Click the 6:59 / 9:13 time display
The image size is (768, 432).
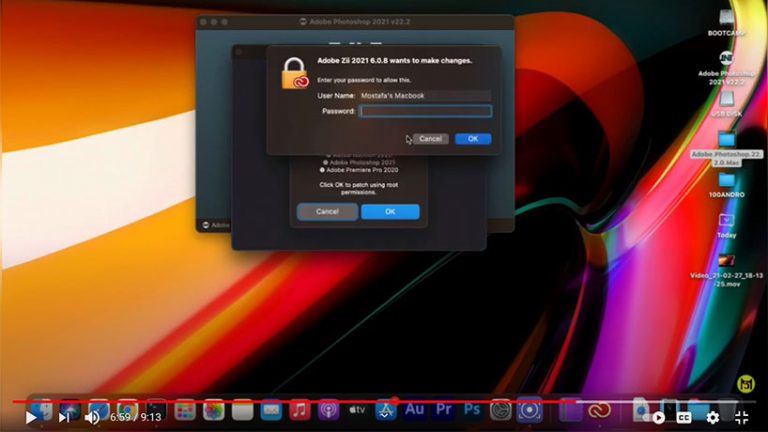pyautogui.click(x=135, y=417)
